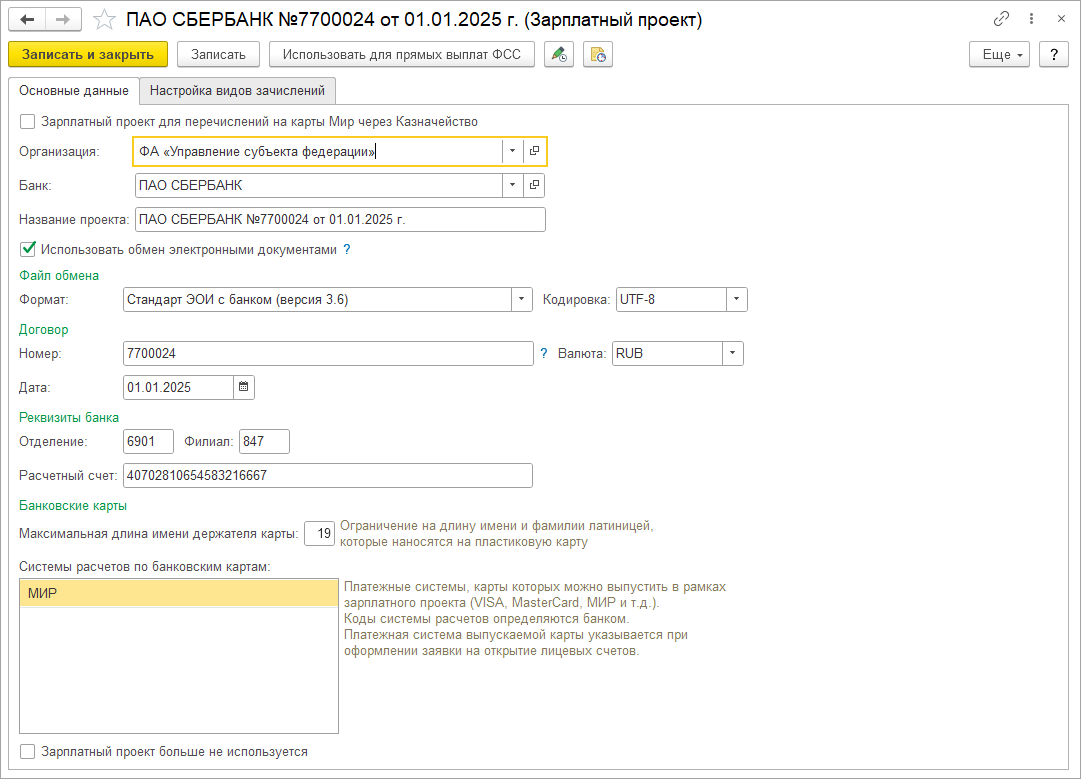Viewport: 1081px width, 779px height.
Task: Open the Кодировка UTF-8 dropdown
Action: coord(736,299)
